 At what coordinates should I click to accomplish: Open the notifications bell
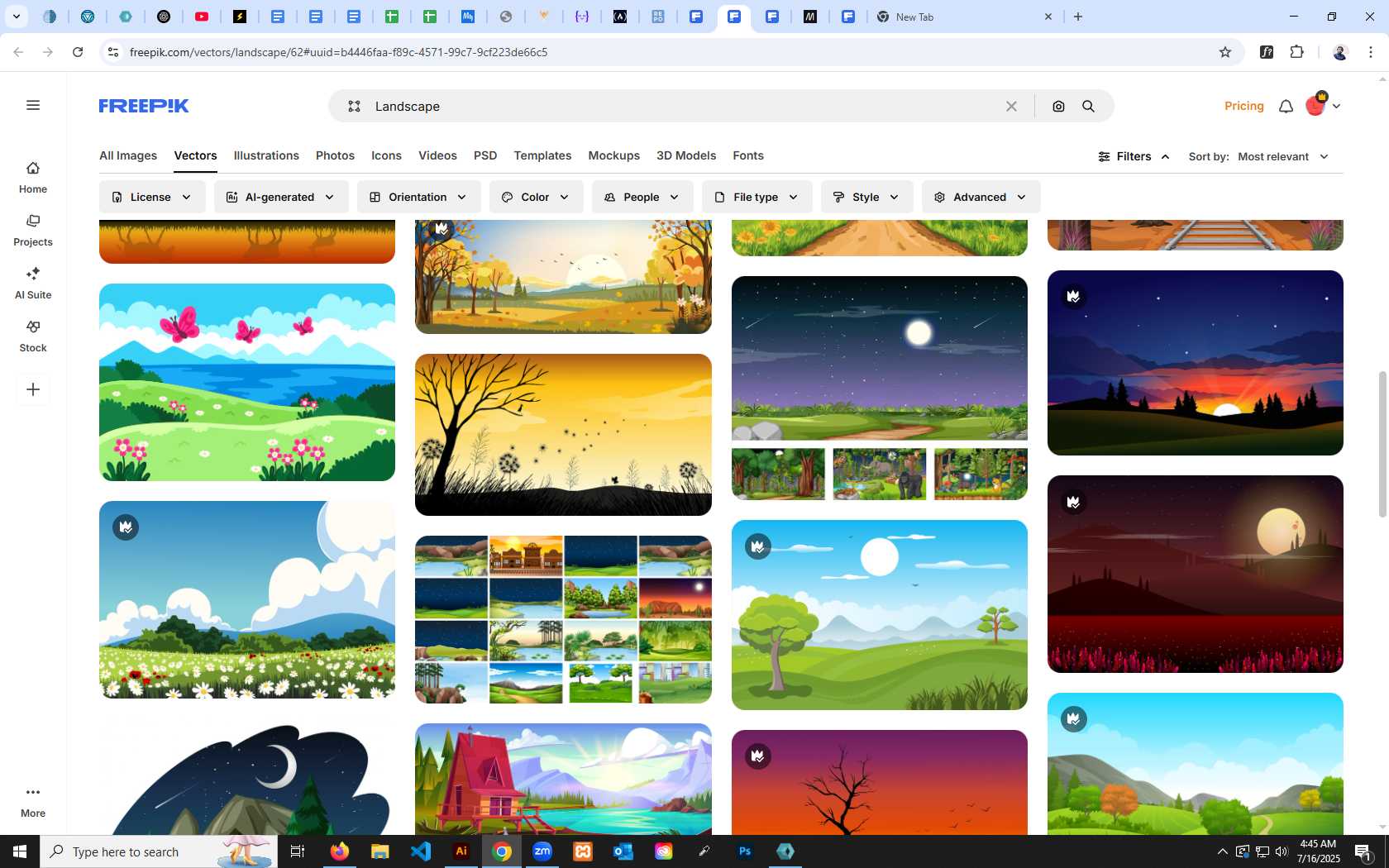click(1286, 106)
